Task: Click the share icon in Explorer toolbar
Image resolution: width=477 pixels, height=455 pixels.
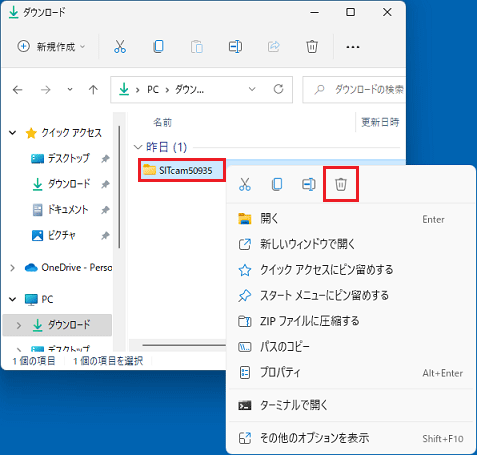Action: [274, 46]
